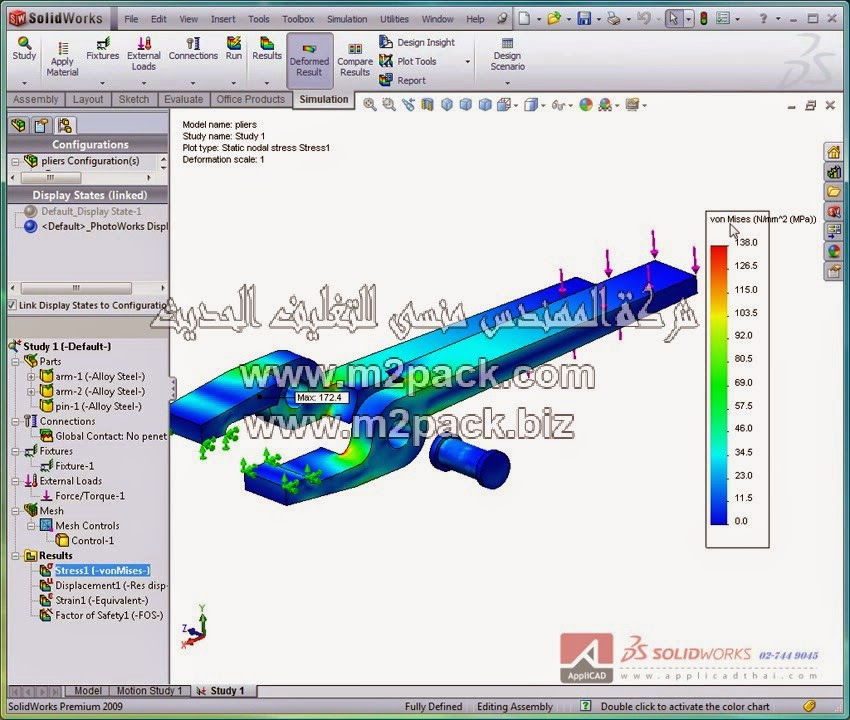The image size is (850, 720).
Task: Expand arm-1 (-Alloy Steel-) node
Action: pos(31,376)
